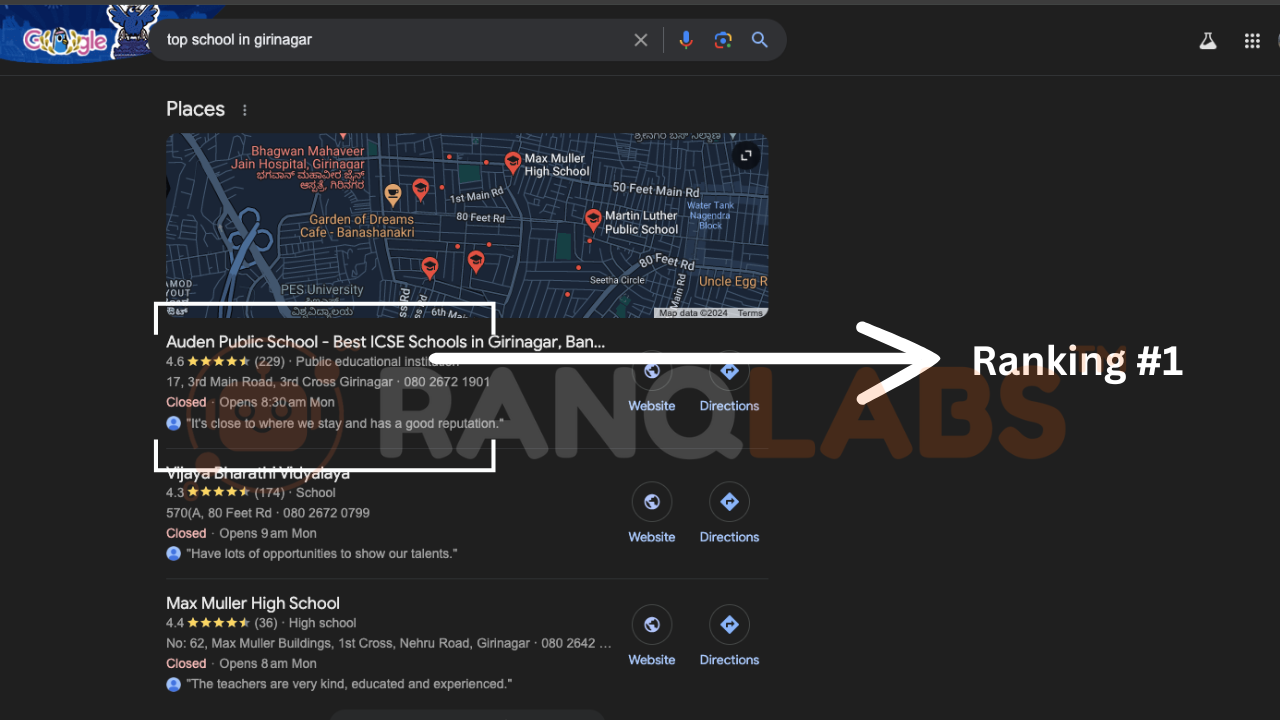Click Garden of Dreams Cafe map marker
The image size is (1280, 720).
pos(393,193)
